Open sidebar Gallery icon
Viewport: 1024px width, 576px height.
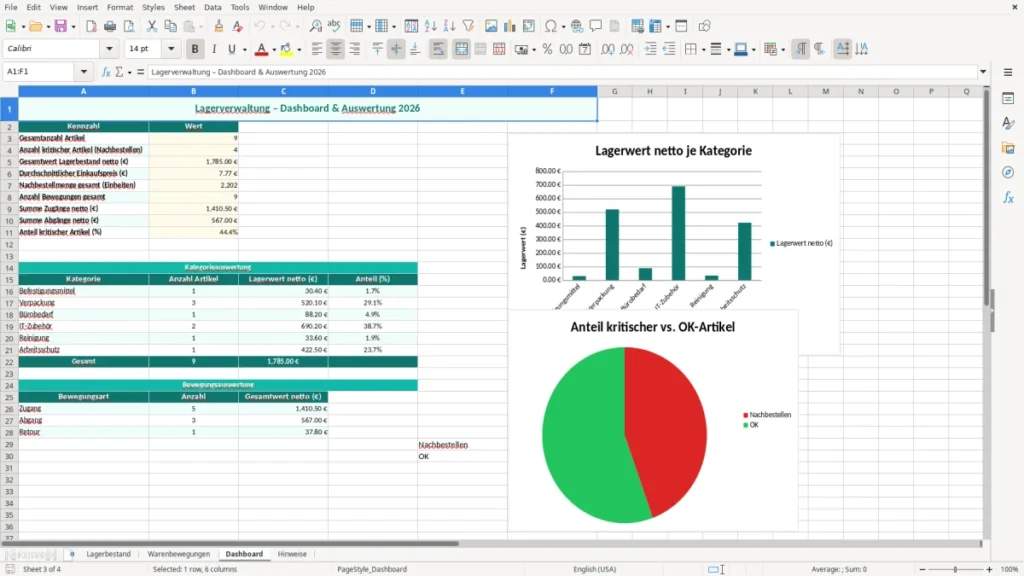coord(1008,148)
